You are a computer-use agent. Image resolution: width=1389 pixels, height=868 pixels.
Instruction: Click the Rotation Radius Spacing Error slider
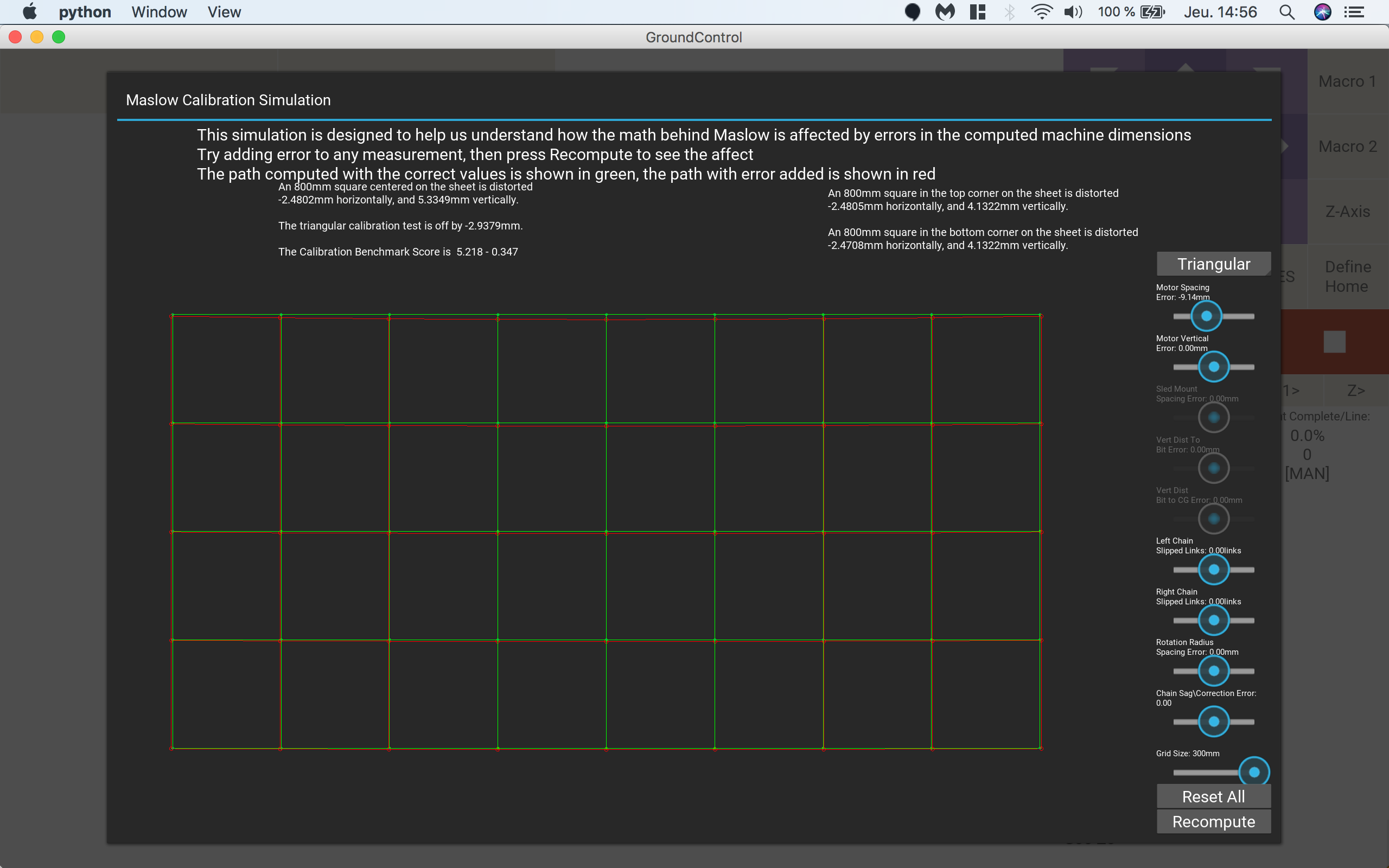1213,671
